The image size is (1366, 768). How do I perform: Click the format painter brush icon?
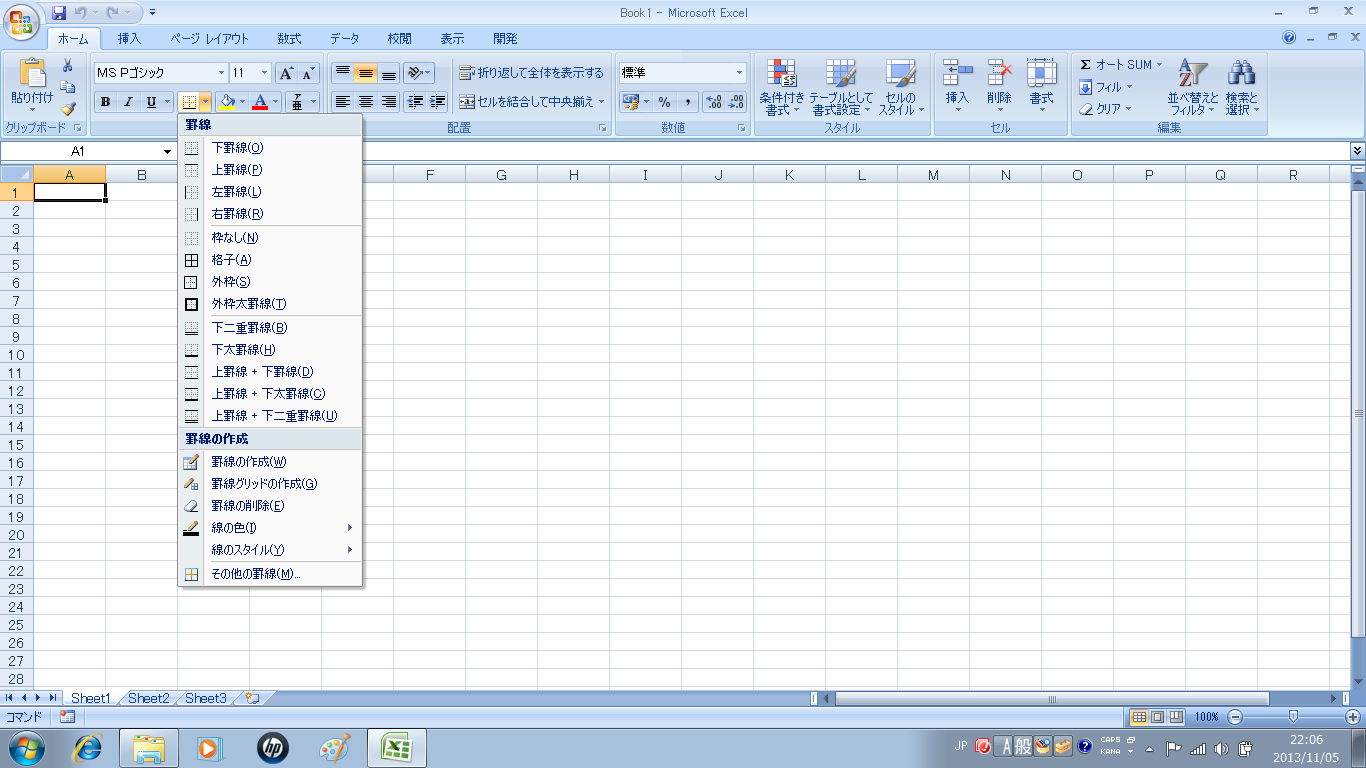[68, 109]
